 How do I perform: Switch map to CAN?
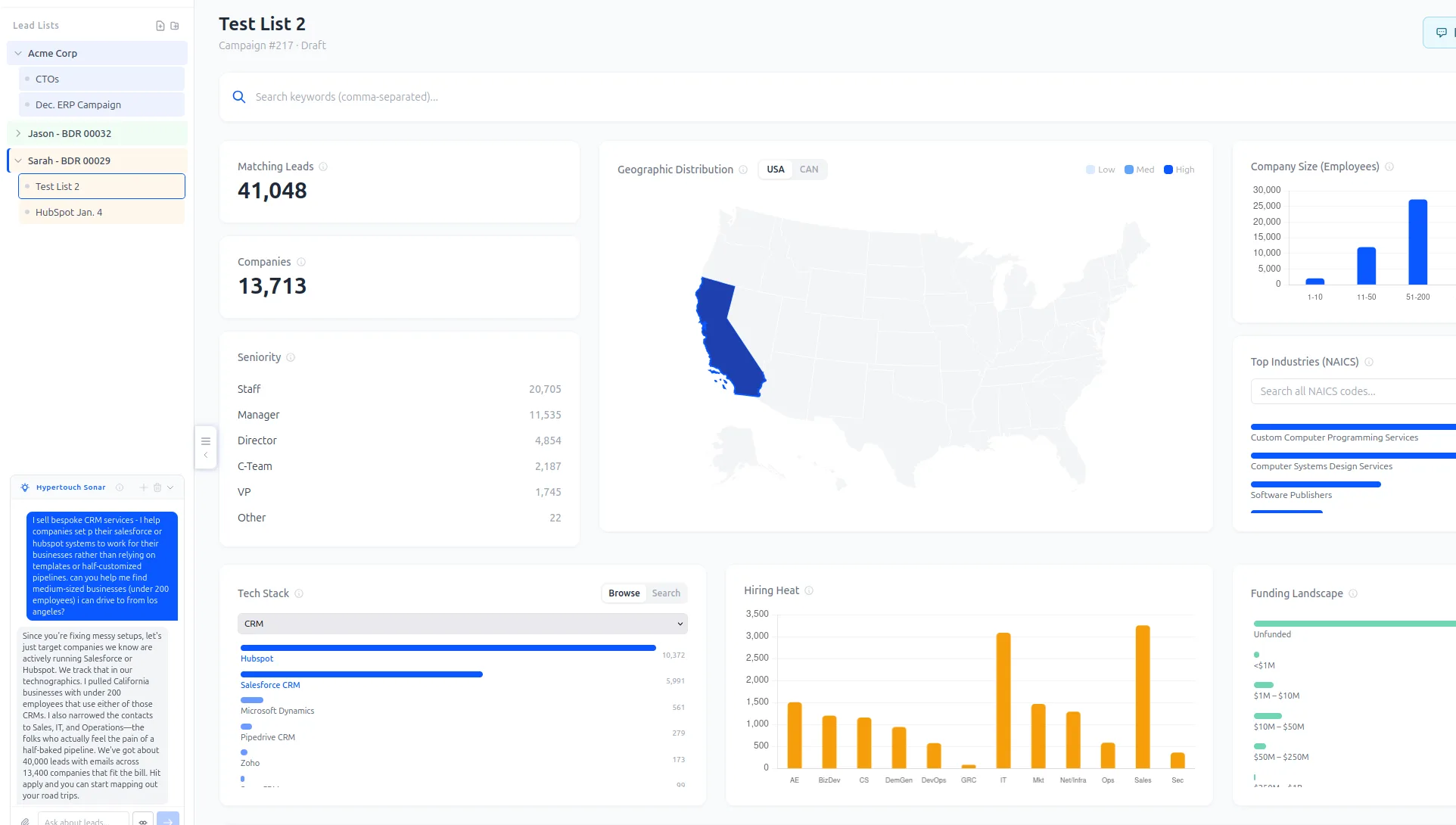pos(809,170)
